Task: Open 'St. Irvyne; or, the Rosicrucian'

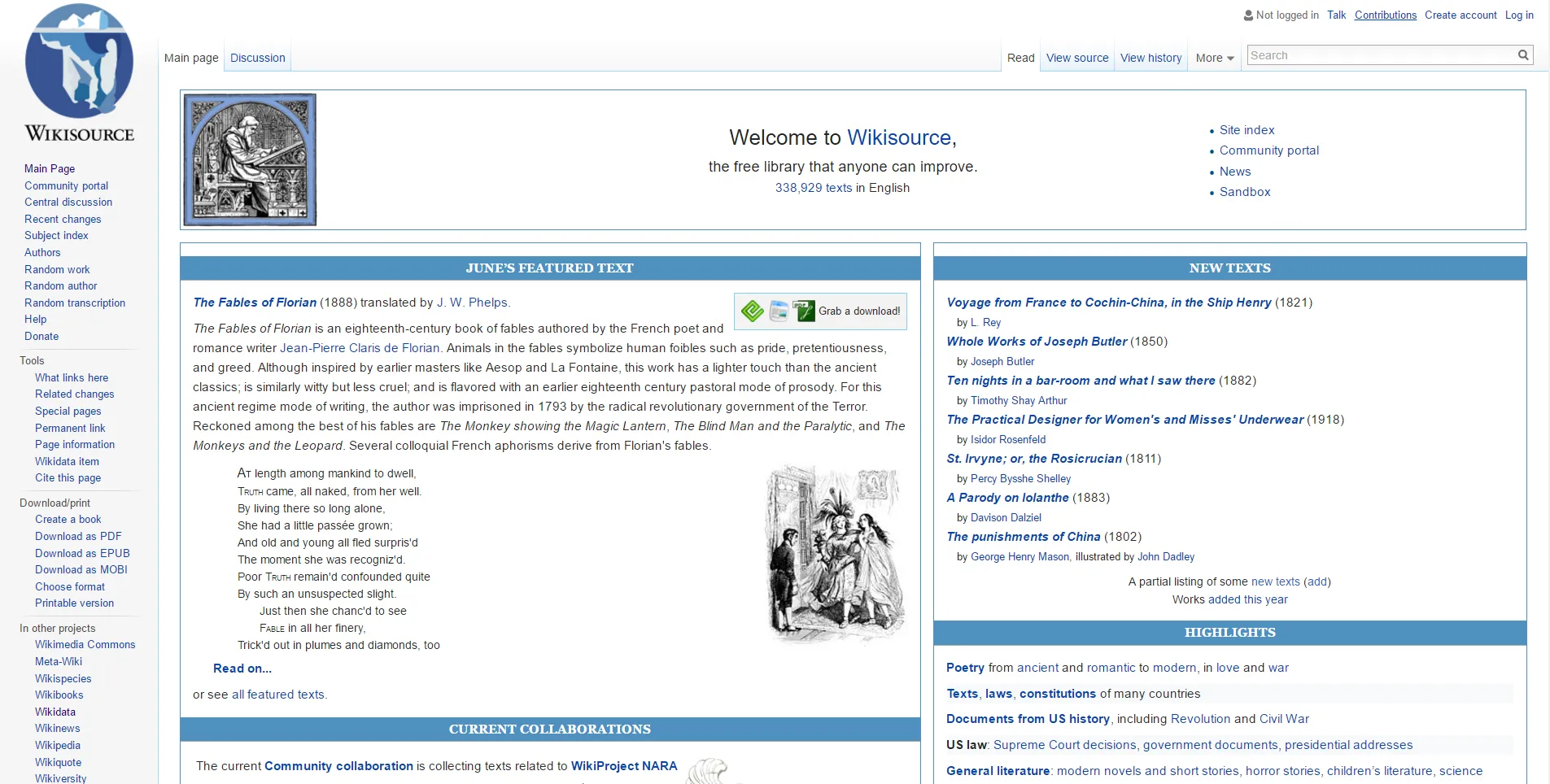Action: (1033, 459)
